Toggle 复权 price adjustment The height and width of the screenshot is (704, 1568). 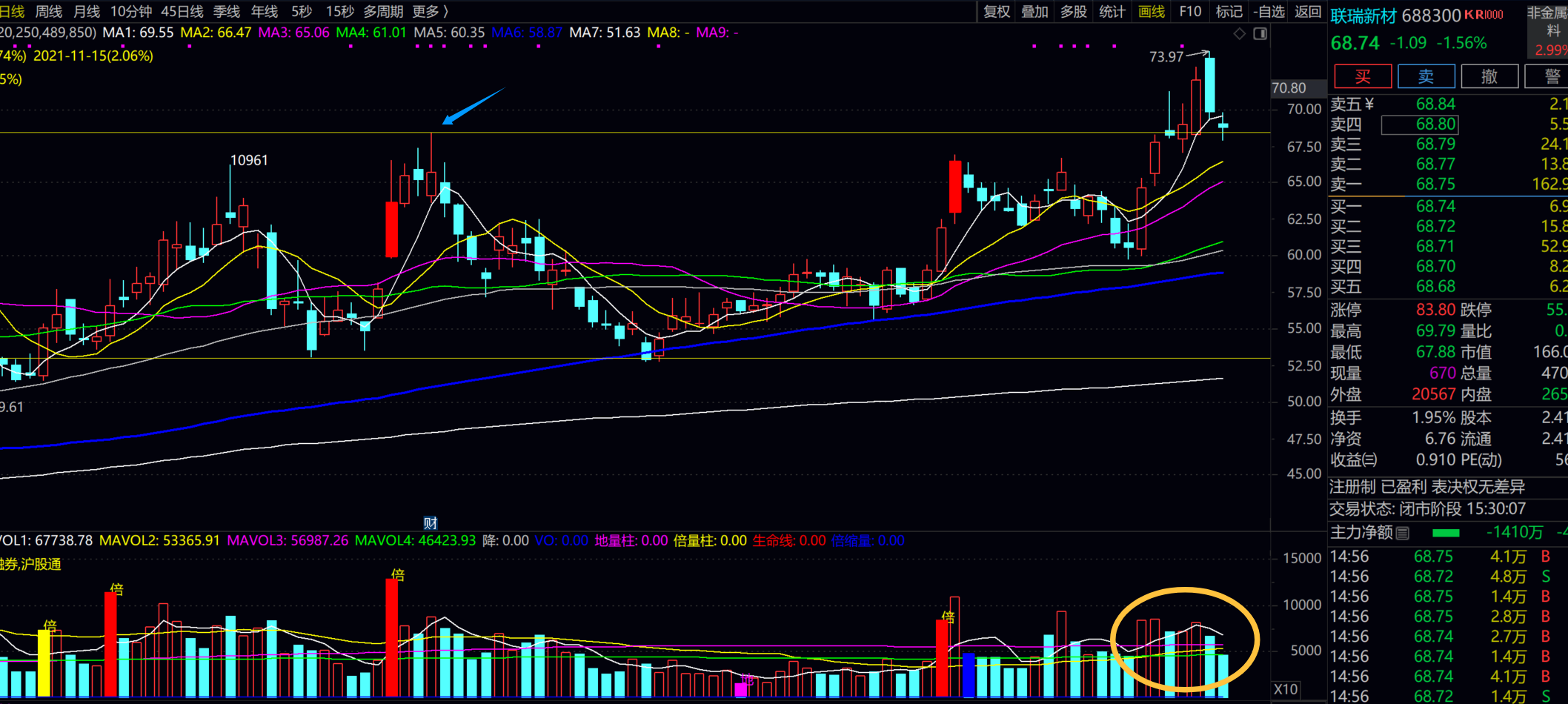click(x=996, y=12)
